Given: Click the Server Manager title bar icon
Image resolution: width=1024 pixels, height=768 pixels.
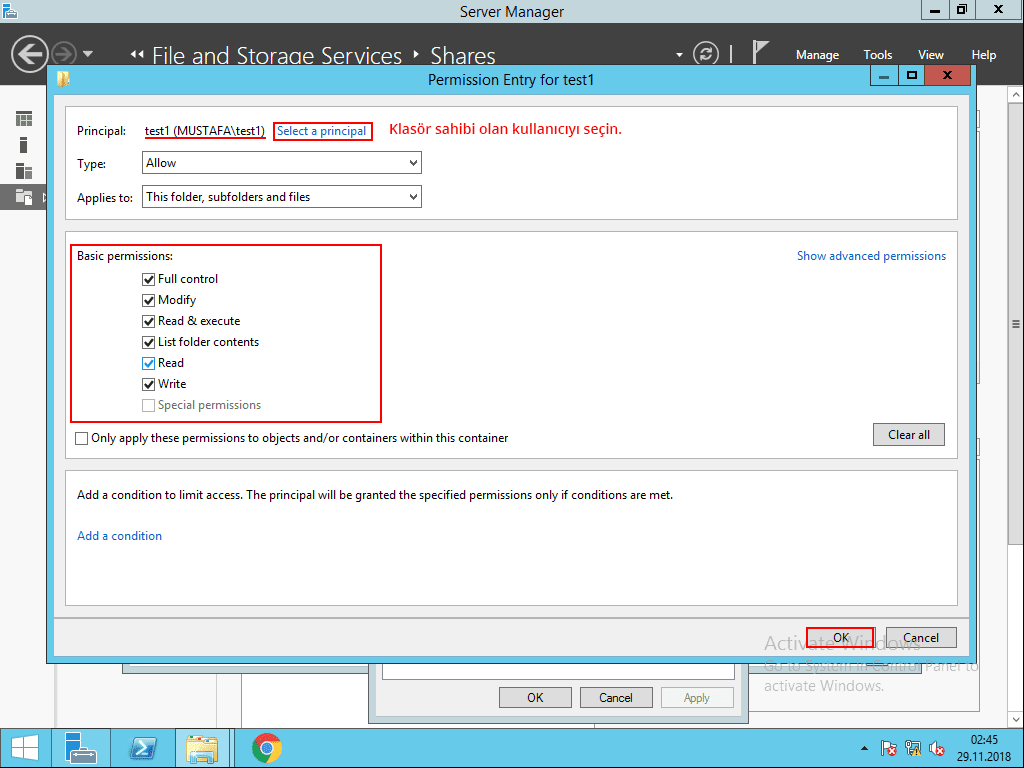Looking at the screenshot, I should coord(10,10).
